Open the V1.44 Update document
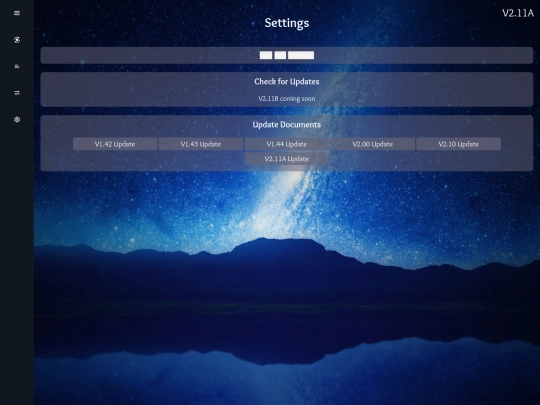Screen dimensions: 540x405 click(x=287, y=144)
